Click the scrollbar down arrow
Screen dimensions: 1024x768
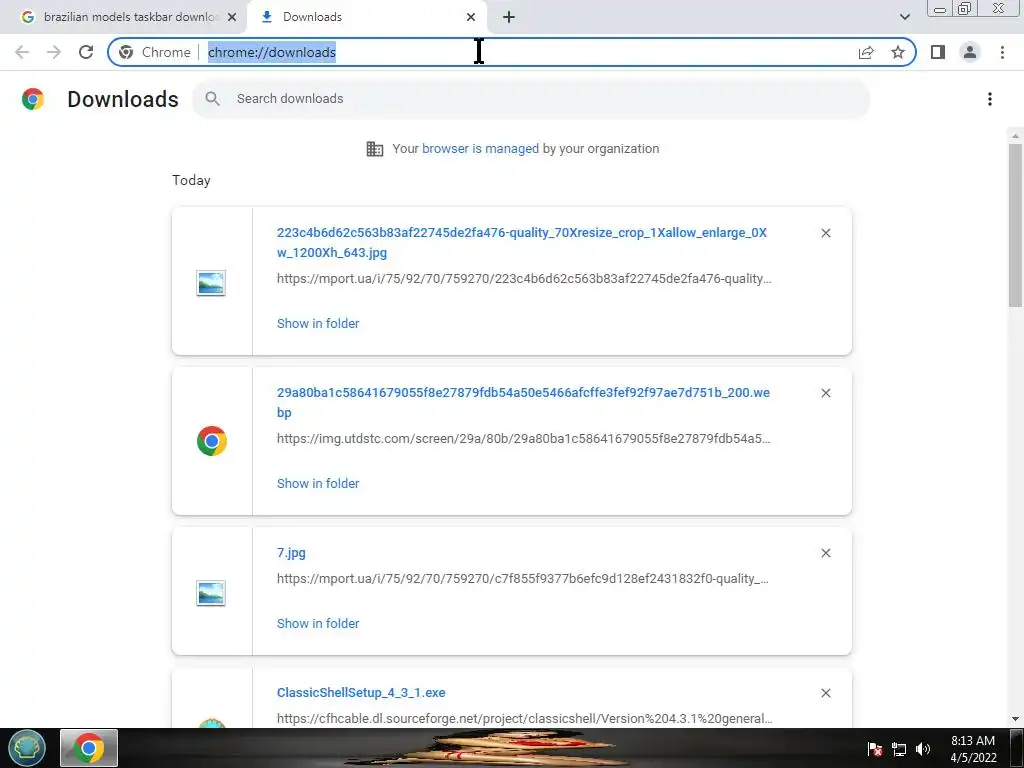tap(1015, 719)
